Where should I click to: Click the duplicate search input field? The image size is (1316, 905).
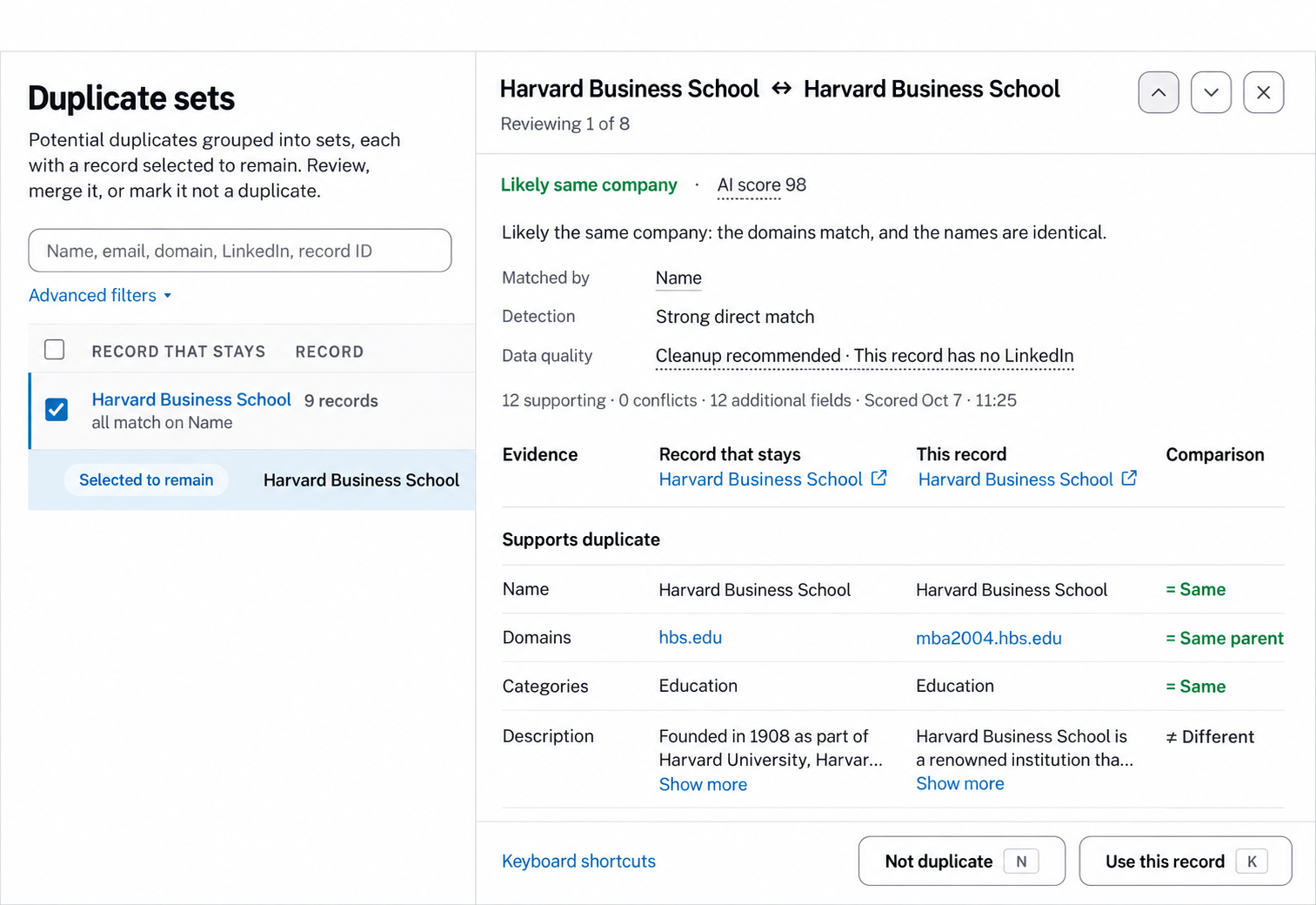point(240,251)
